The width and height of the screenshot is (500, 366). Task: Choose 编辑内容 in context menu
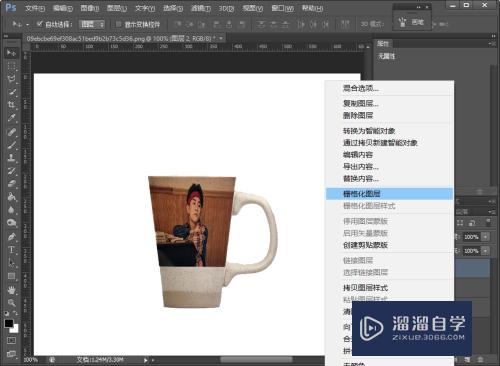point(389,155)
